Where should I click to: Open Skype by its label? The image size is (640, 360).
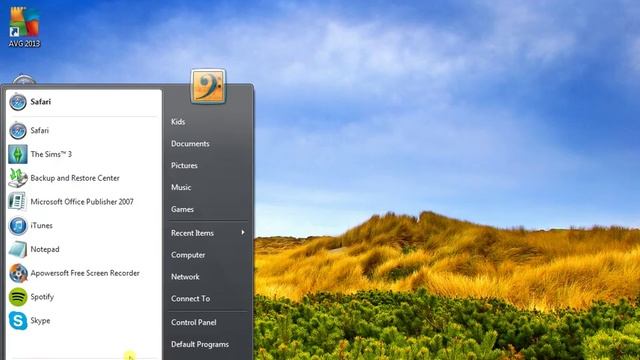coord(40,321)
